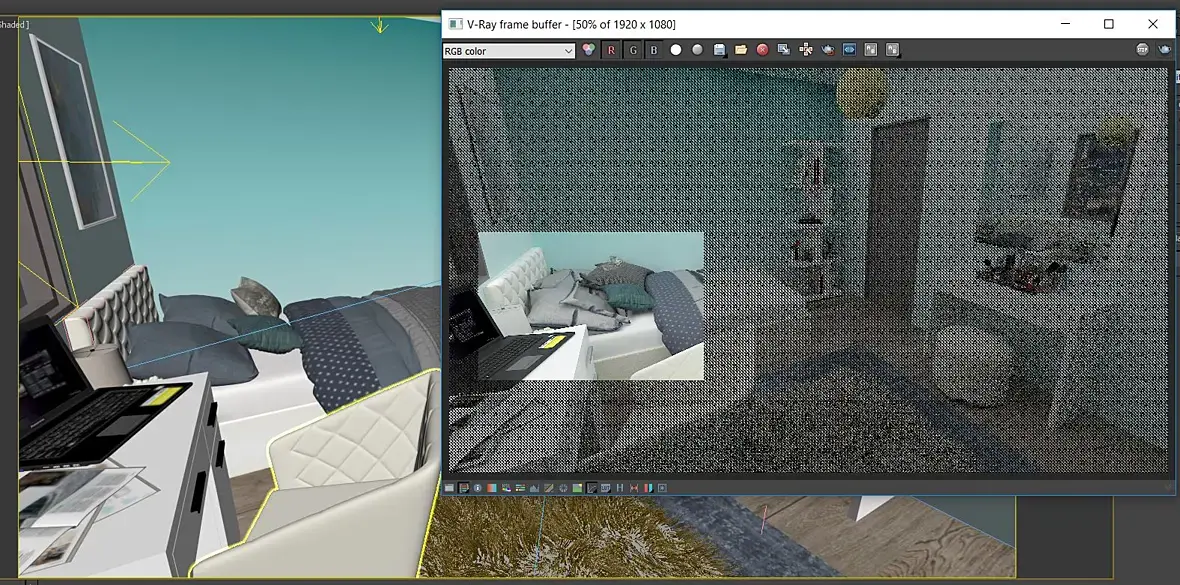The image size is (1180, 585).
Task: Show pixel information icon
Action: pos(477,488)
